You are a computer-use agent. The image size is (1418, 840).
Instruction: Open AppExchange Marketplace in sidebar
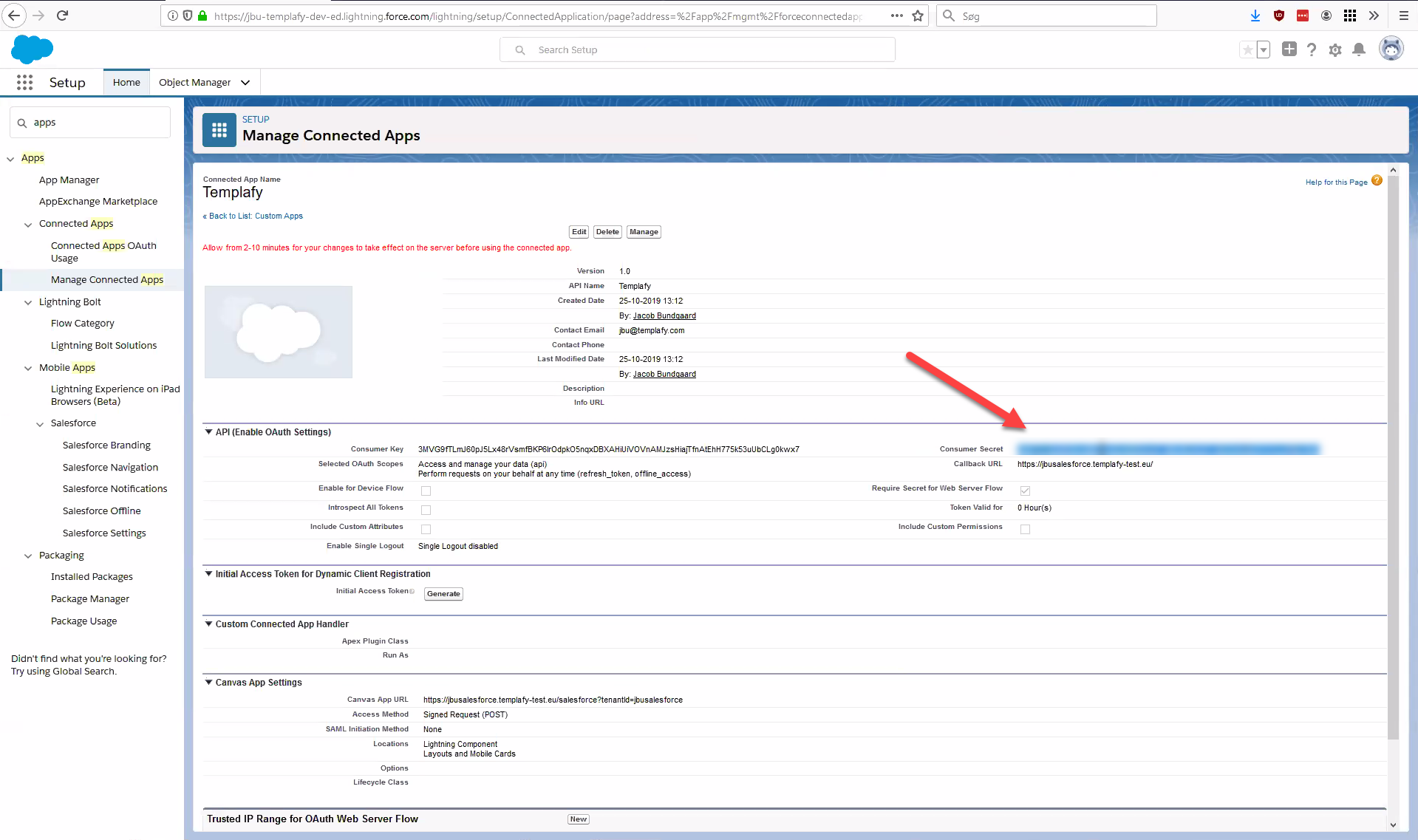(x=98, y=202)
